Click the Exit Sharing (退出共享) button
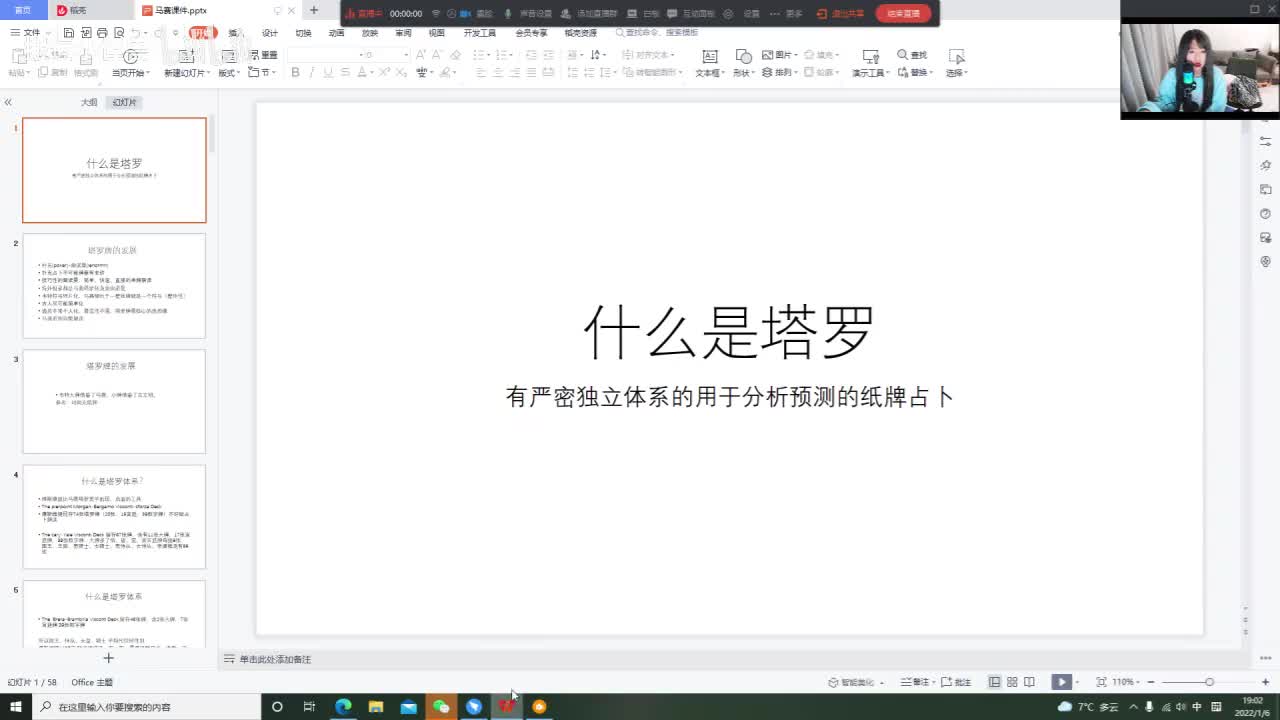This screenshot has width=1280, height=720. (x=840, y=14)
